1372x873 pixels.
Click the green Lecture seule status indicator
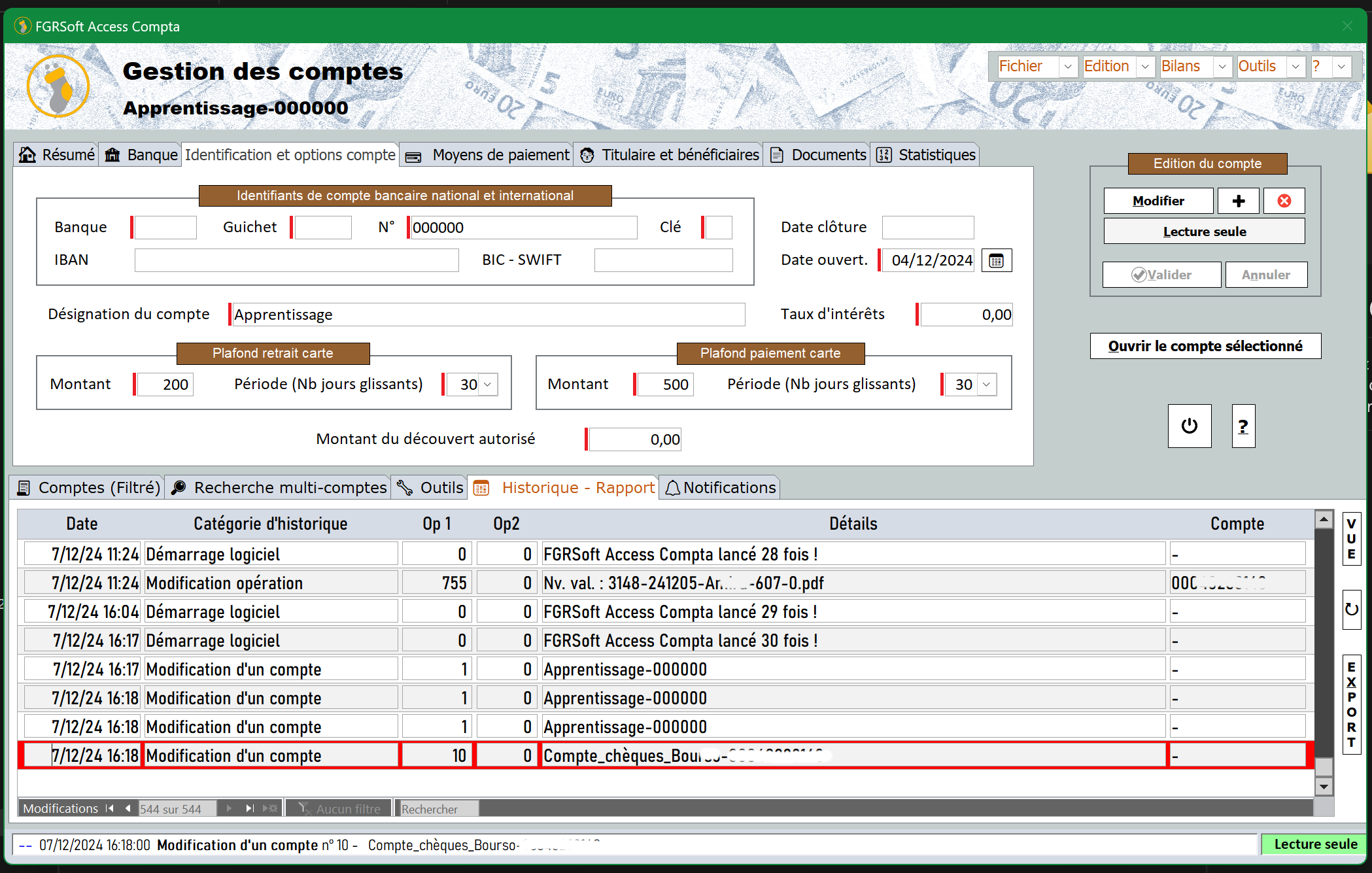point(1314,844)
